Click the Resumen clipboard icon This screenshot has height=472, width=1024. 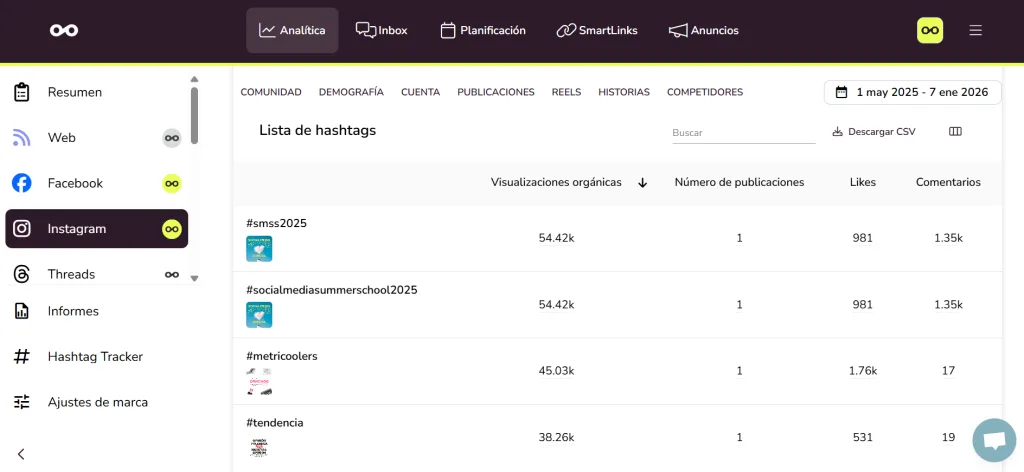(22, 92)
